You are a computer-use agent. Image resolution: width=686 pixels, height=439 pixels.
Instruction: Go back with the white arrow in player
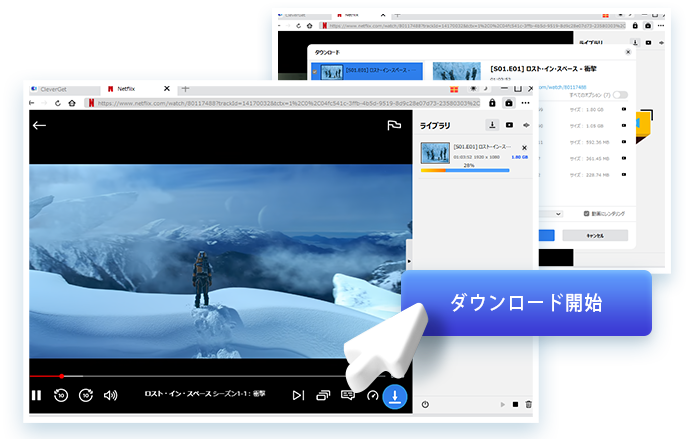pyautogui.click(x=39, y=126)
